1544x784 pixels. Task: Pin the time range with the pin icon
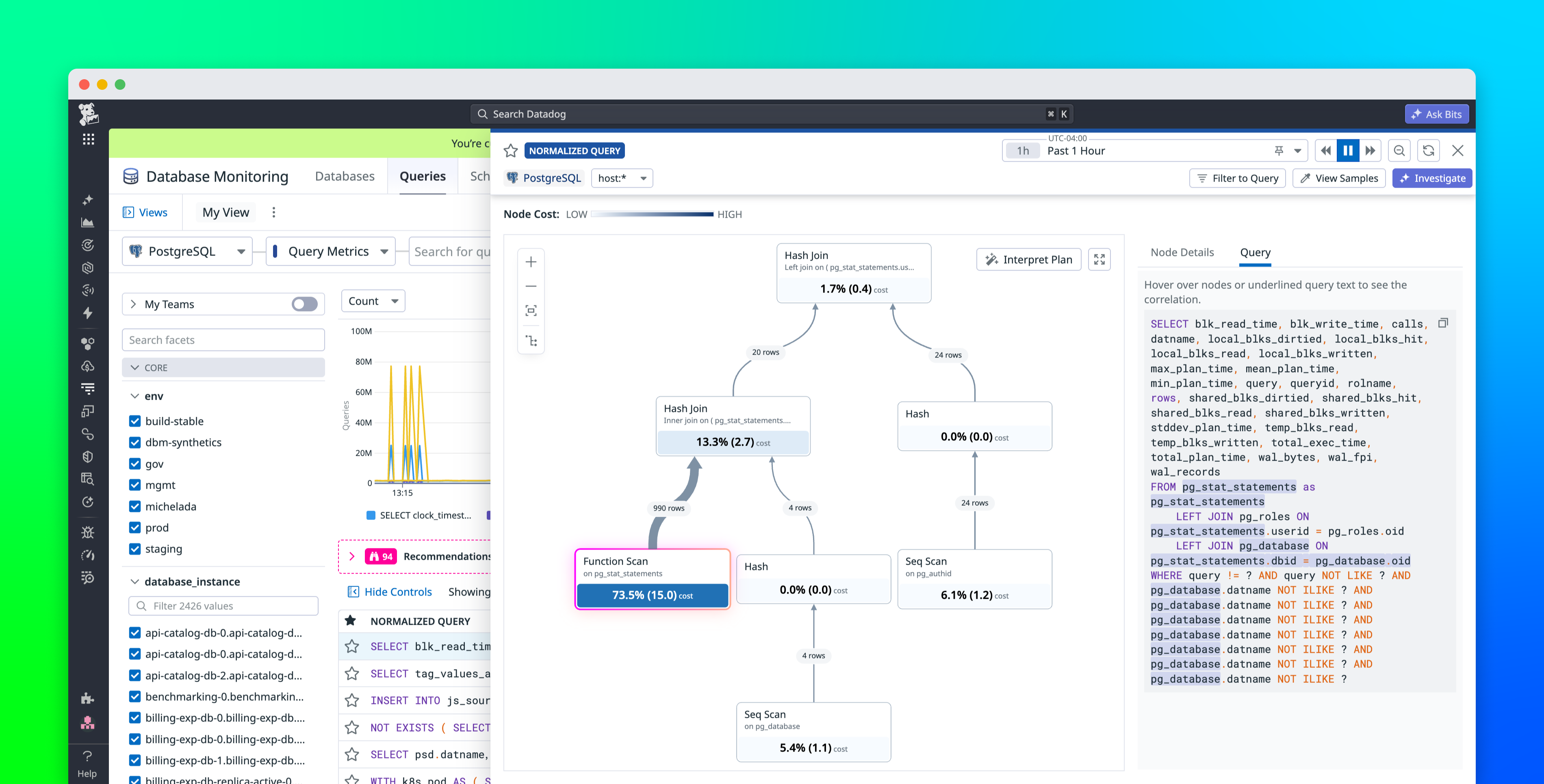click(x=1279, y=150)
